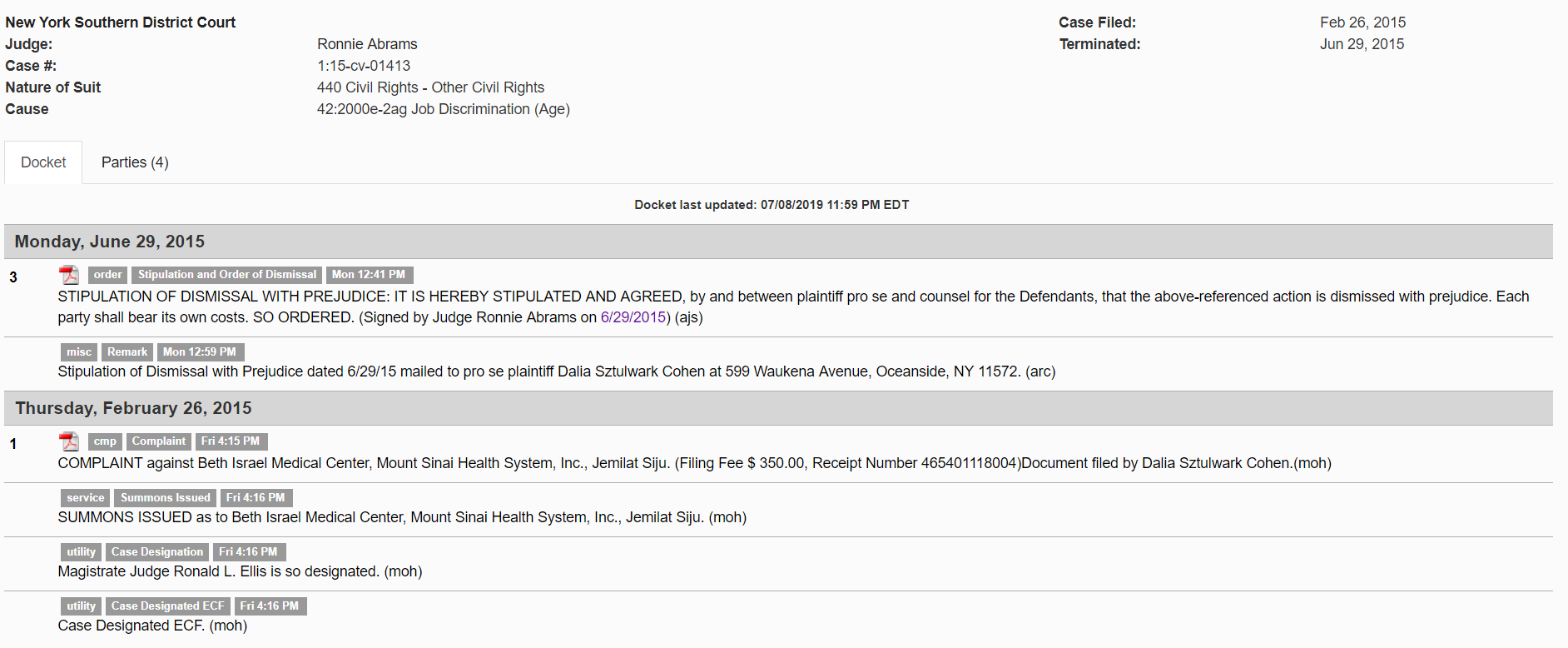Select the 'Summons Issued' tag
Image resolution: width=1568 pixels, height=648 pixels.
tap(166, 498)
